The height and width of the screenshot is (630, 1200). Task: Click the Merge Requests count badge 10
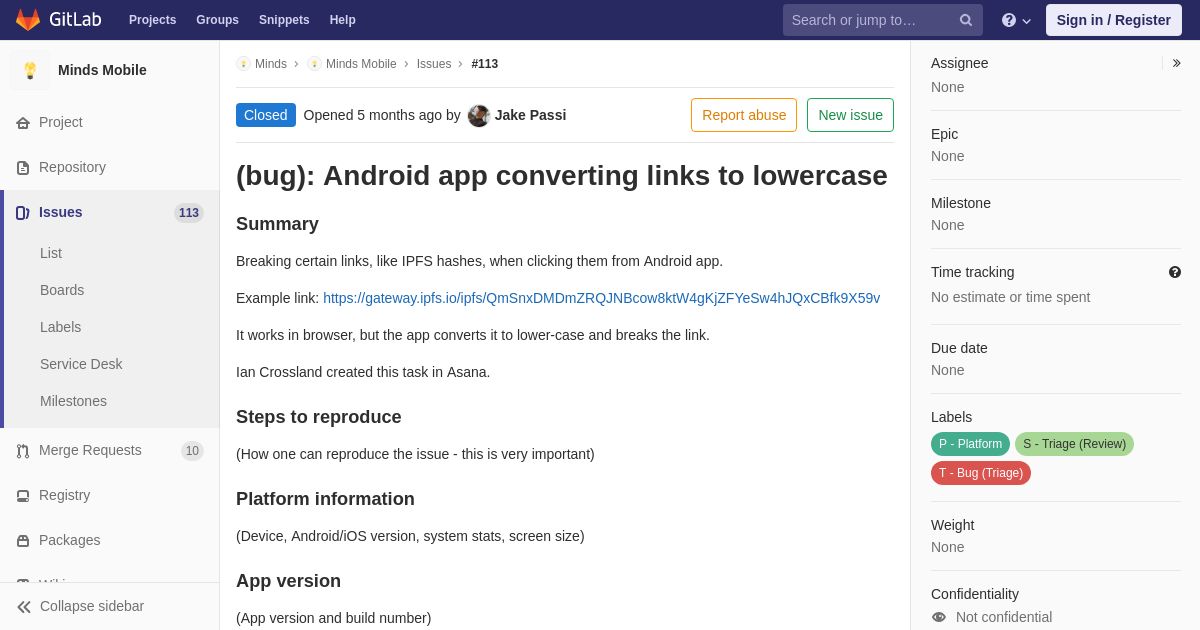coord(192,451)
